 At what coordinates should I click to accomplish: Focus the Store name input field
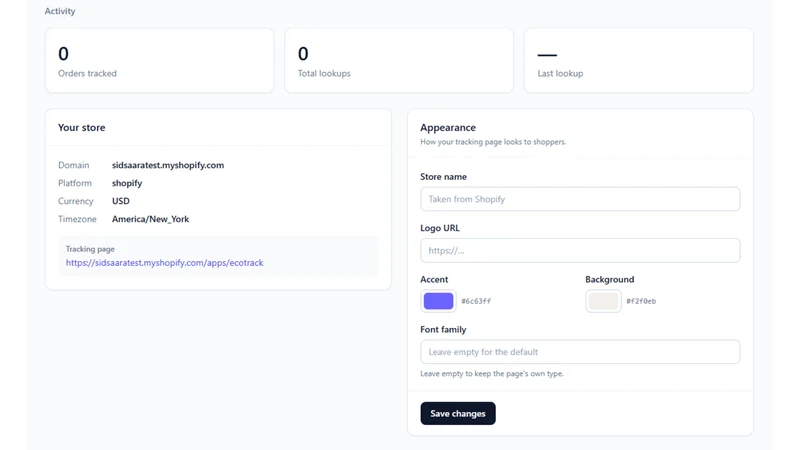(580, 199)
